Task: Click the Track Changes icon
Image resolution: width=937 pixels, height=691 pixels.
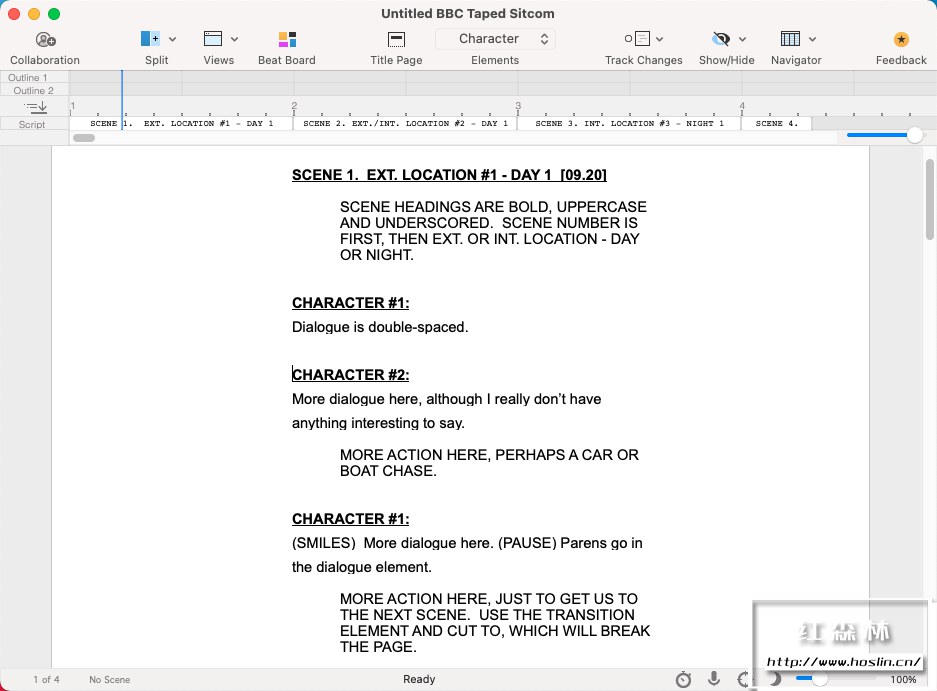Action: pyautogui.click(x=637, y=39)
